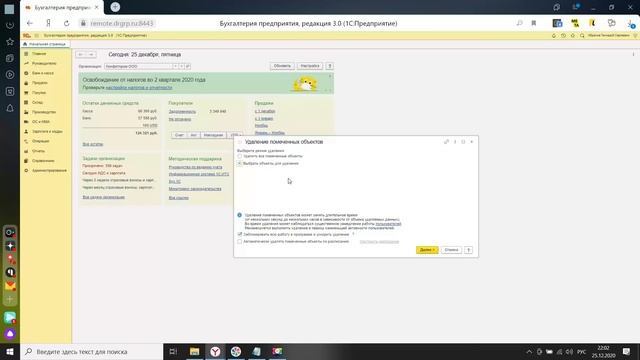Click the Отчеты chart icon in the sidebar

click(26, 151)
